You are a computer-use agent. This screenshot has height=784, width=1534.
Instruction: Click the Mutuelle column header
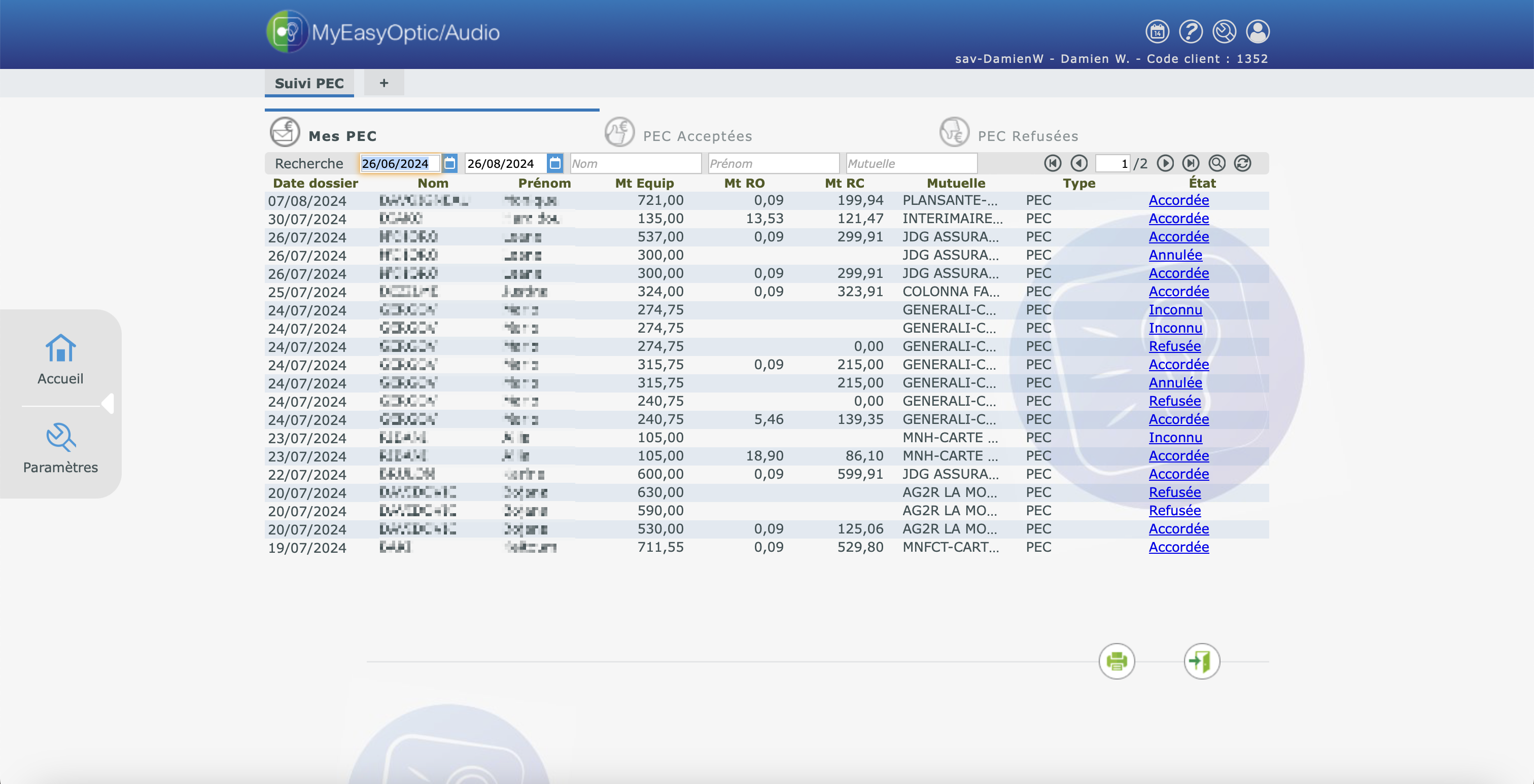pos(956,184)
